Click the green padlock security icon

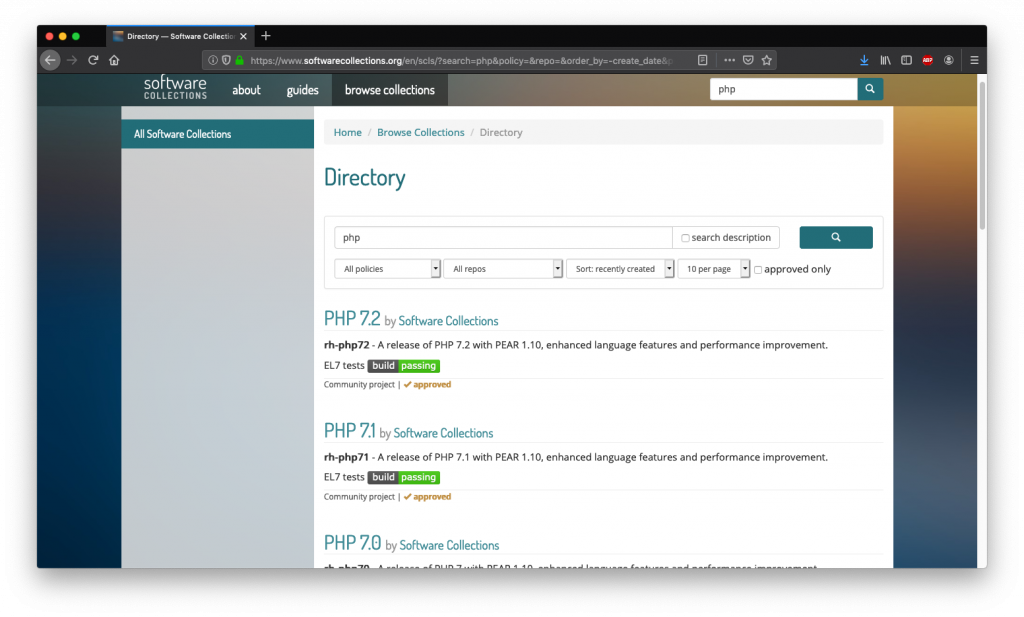(x=240, y=60)
